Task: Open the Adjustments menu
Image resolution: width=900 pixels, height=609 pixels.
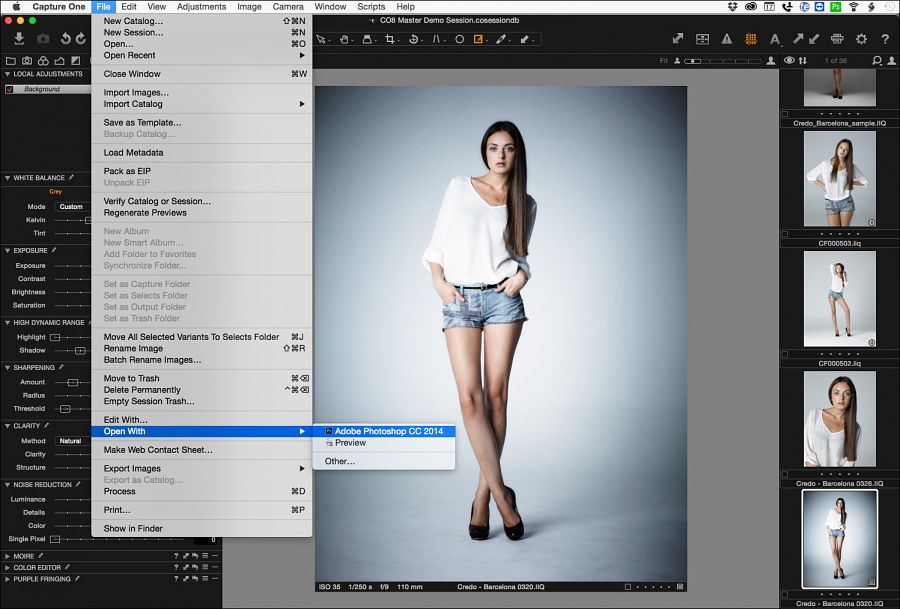Action: 201,6
